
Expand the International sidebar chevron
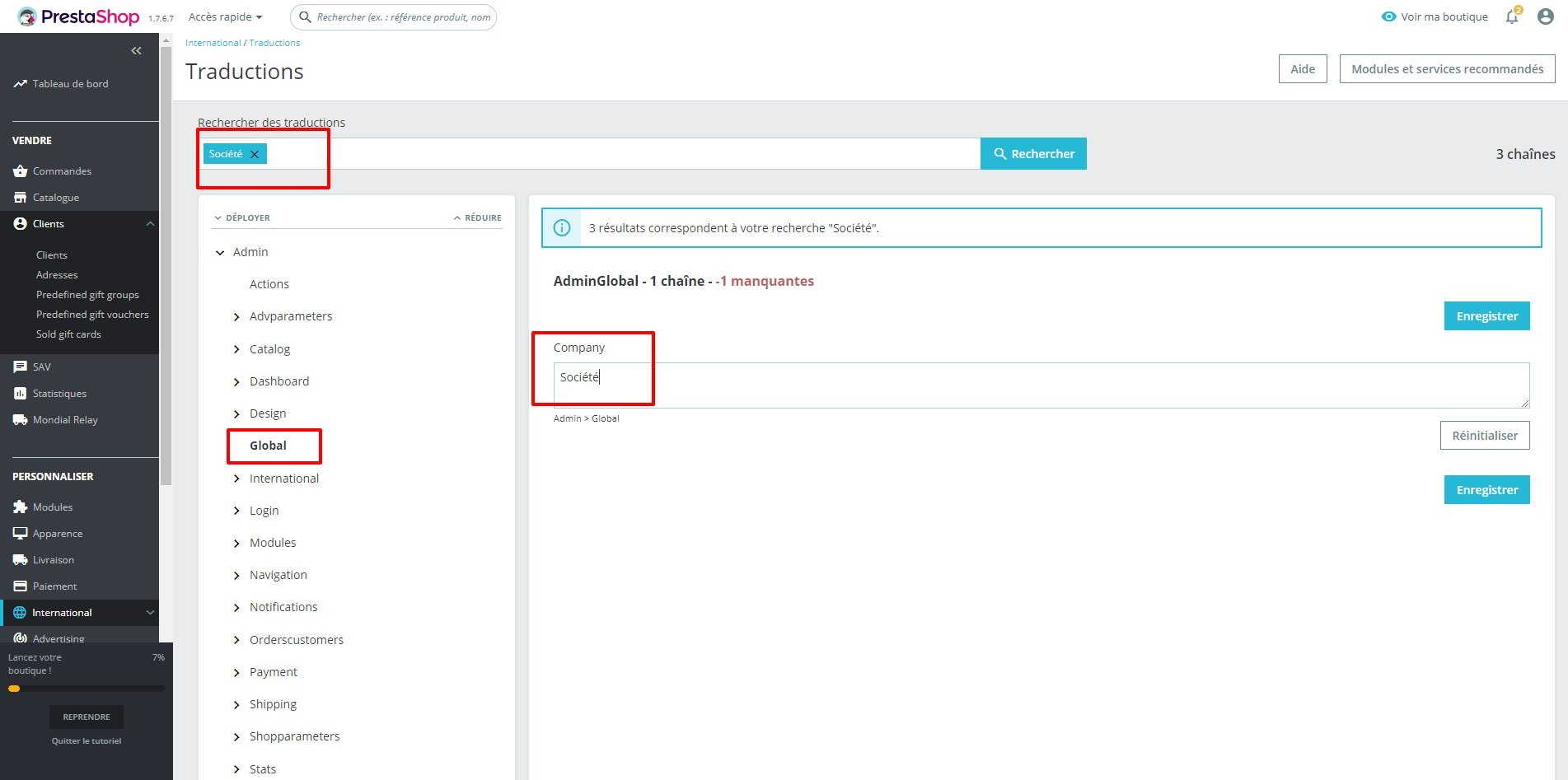[150, 613]
